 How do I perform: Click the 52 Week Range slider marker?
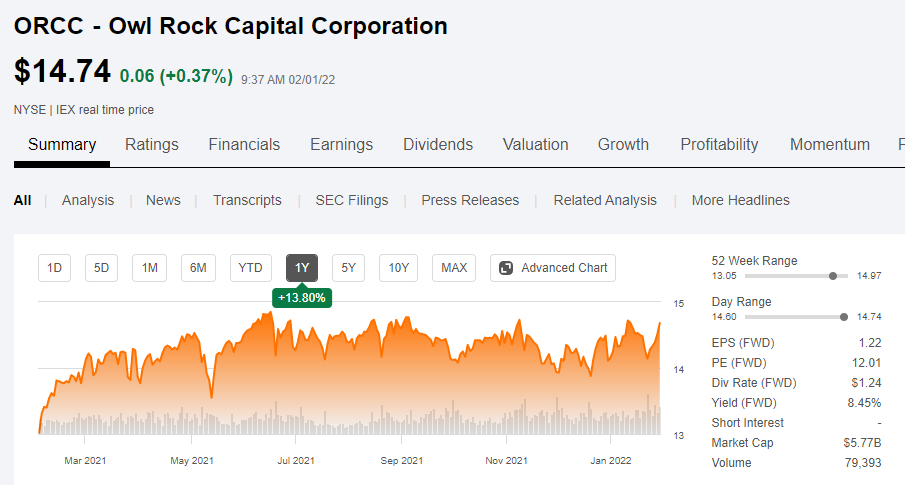pos(833,276)
